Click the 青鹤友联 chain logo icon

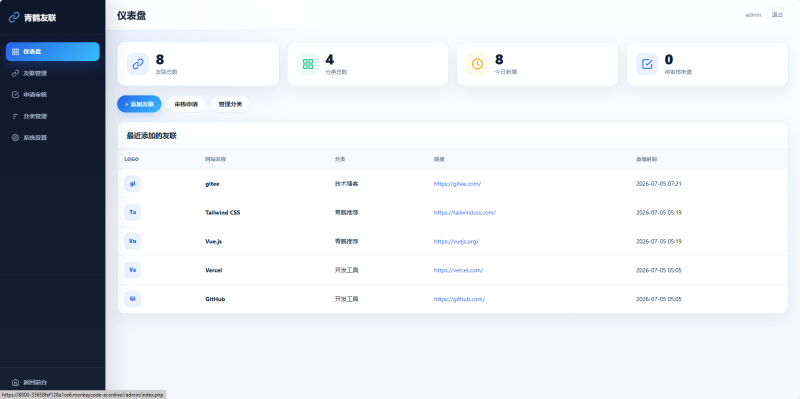point(14,17)
